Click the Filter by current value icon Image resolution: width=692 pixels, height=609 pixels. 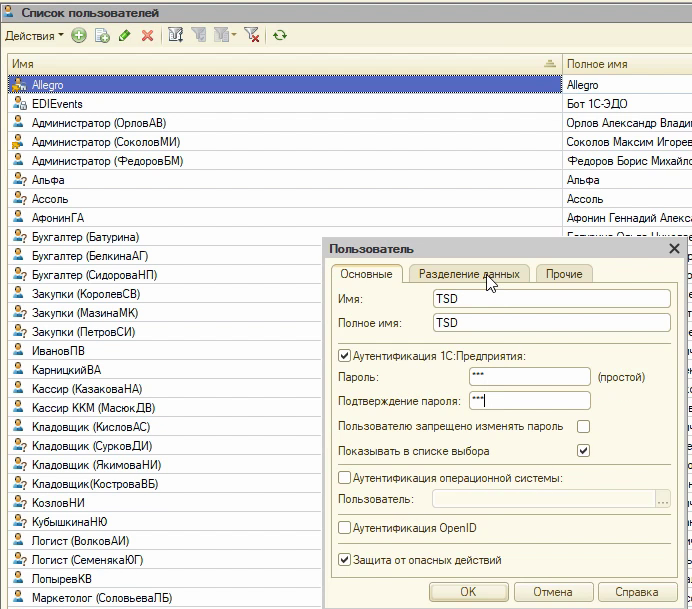point(199,35)
